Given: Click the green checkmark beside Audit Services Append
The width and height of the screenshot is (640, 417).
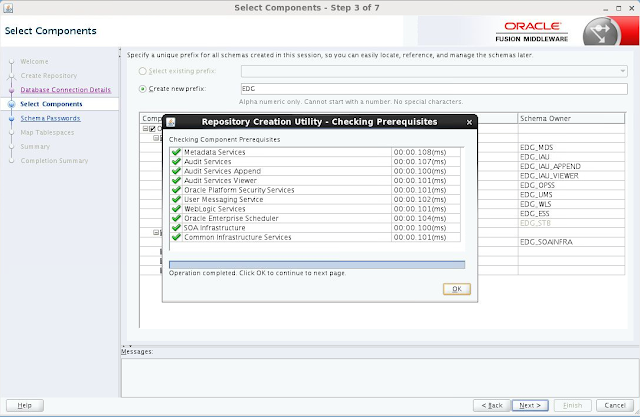Looking at the screenshot, I should tap(176, 171).
